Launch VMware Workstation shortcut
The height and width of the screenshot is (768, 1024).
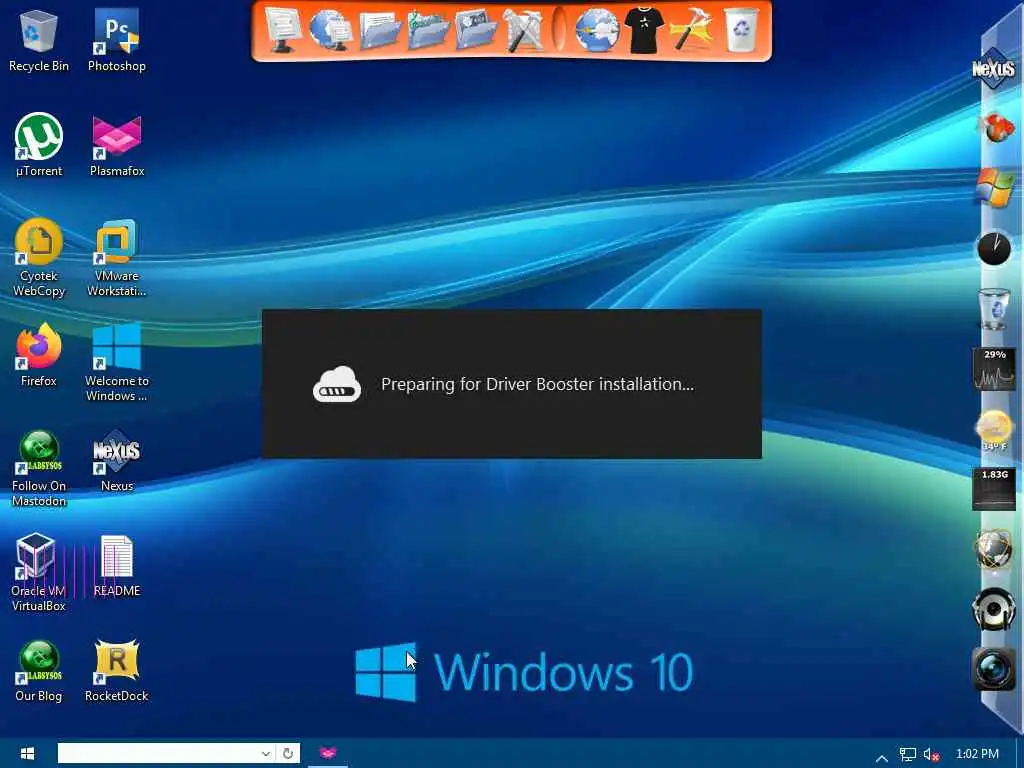click(117, 257)
